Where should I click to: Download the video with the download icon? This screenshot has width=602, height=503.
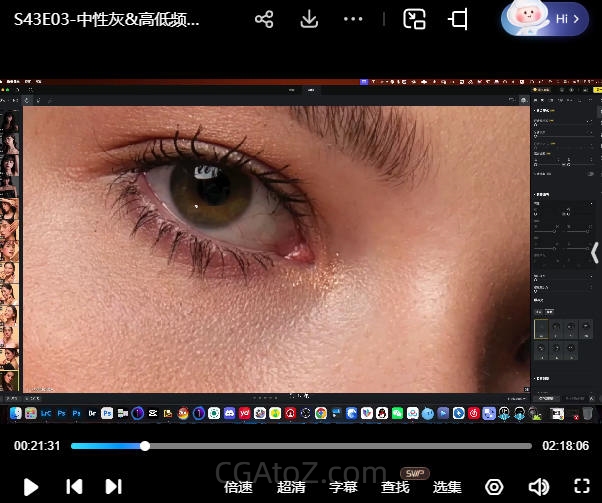point(309,19)
